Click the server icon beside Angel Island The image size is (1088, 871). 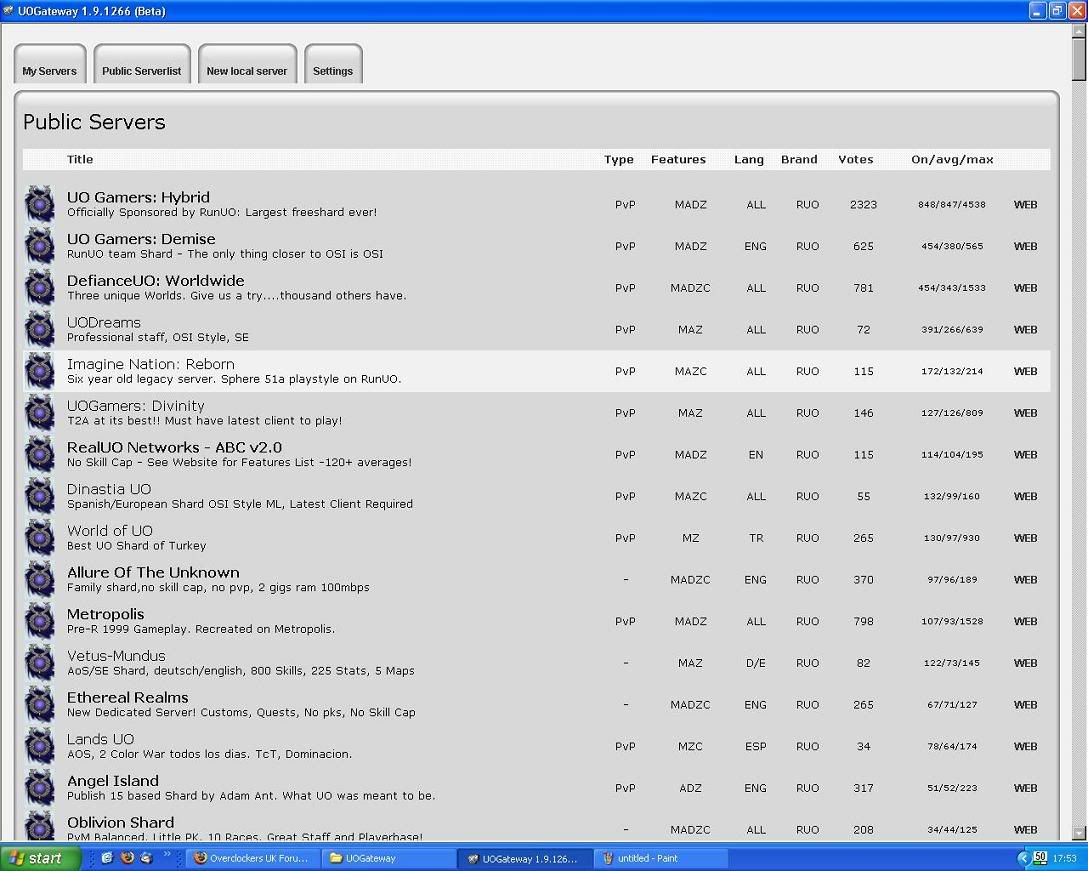click(x=40, y=787)
